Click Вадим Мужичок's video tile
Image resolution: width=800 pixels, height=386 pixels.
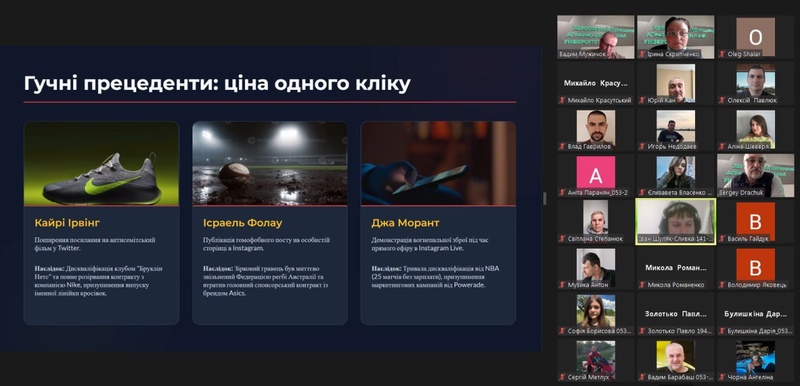tap(595, 37)
